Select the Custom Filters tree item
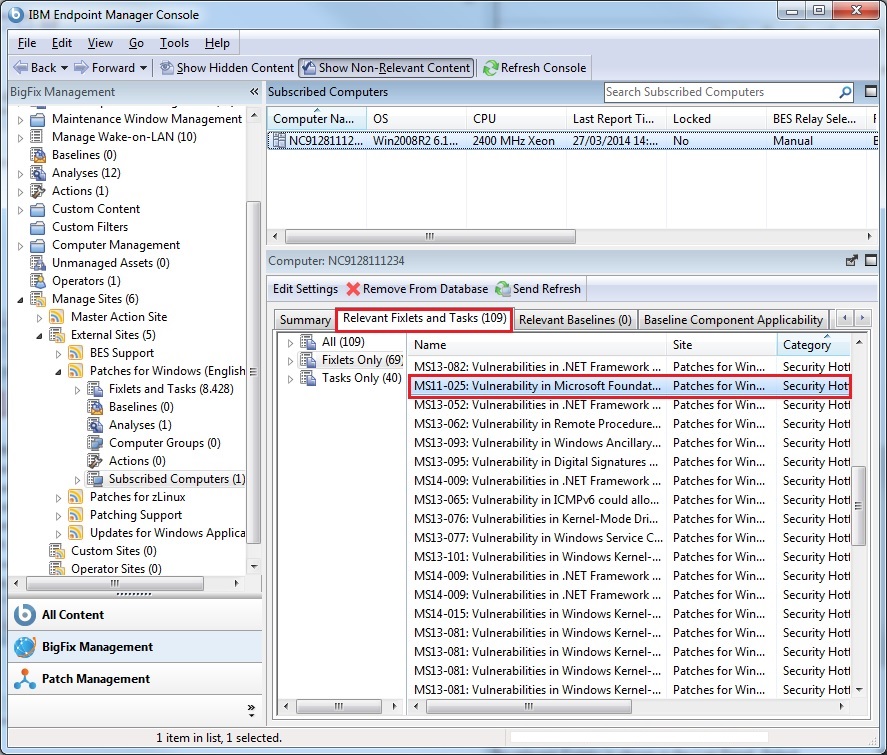The image size is (887, 755). (x=90, y=227)
